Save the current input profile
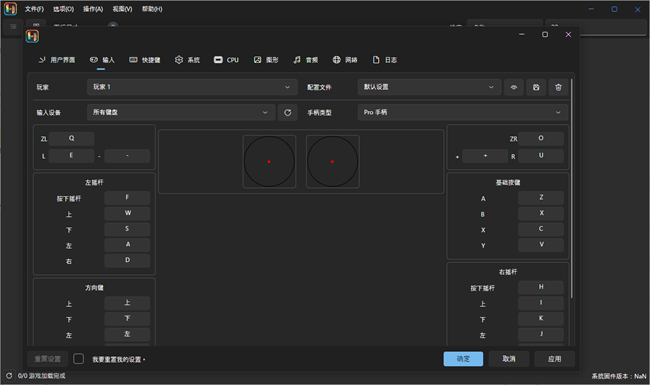Screen dimensions: 650x385 tap(536, 87)
